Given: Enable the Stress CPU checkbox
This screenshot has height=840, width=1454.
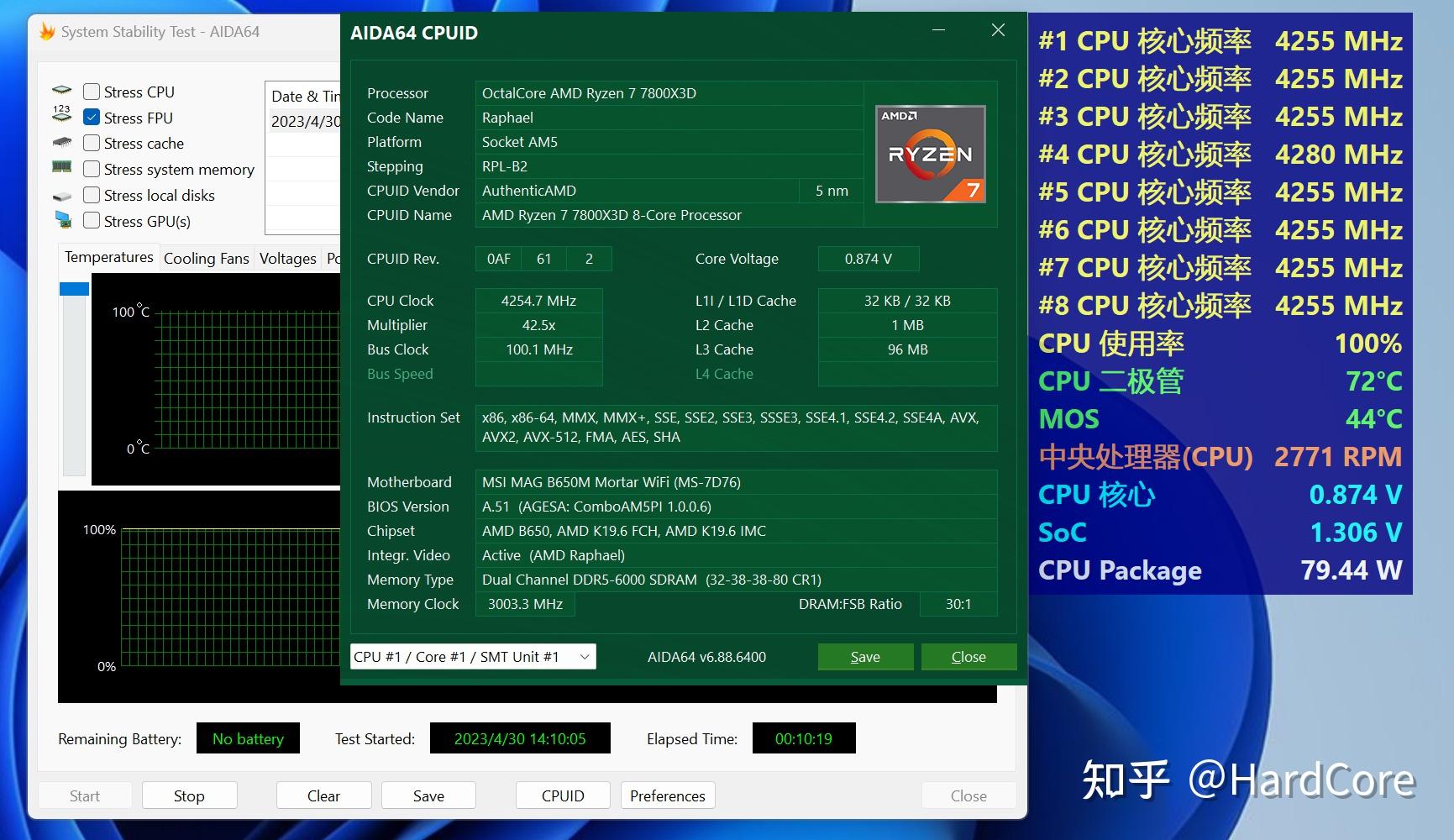Looking at the screenshot, I should tap(92, 91).
